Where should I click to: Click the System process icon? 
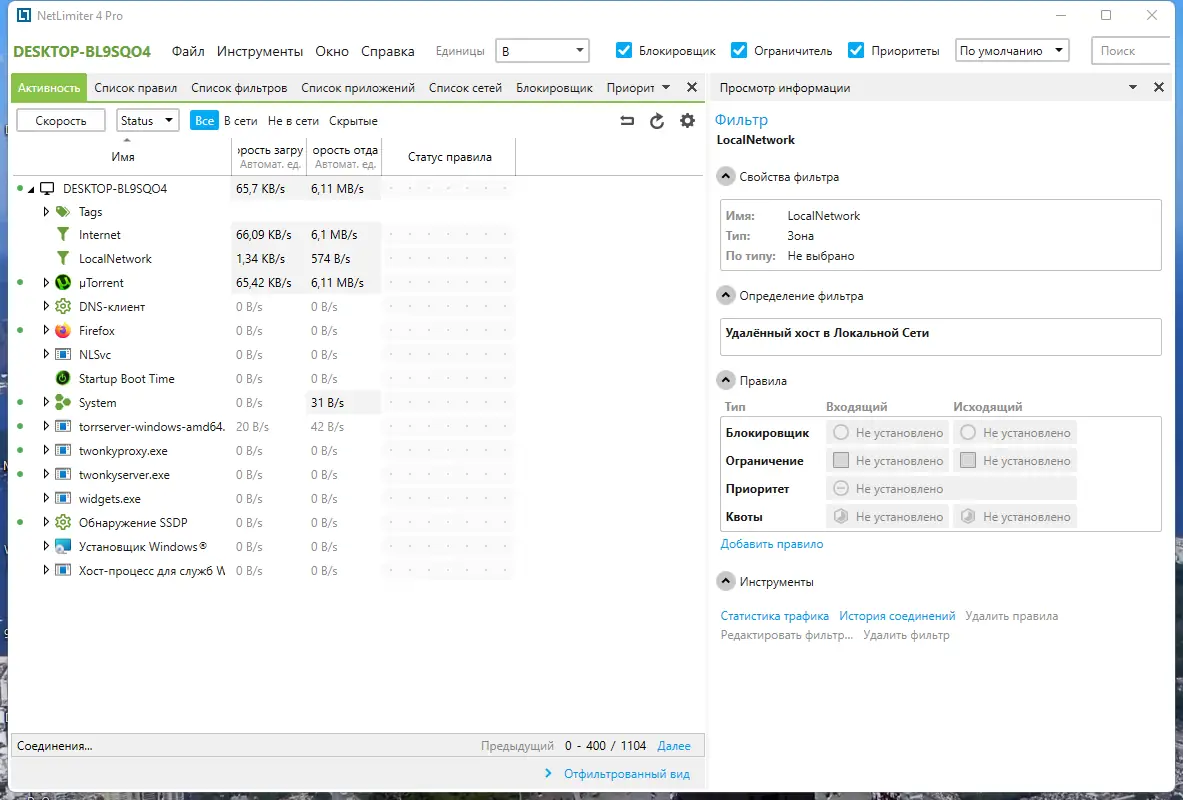pos(63,403)
